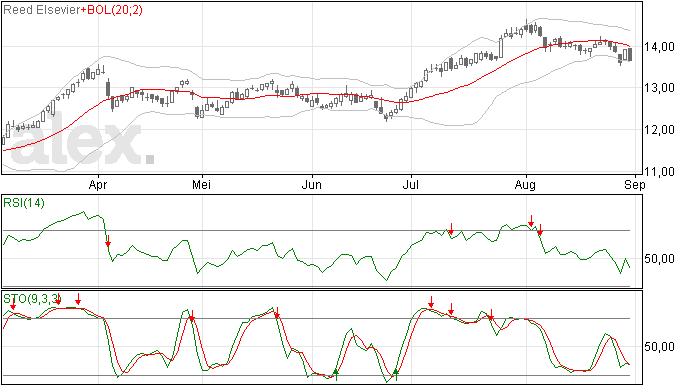690x387 pixels.
Task: Click the red RSI sell arrow in early April
Action: click(108, 241)
